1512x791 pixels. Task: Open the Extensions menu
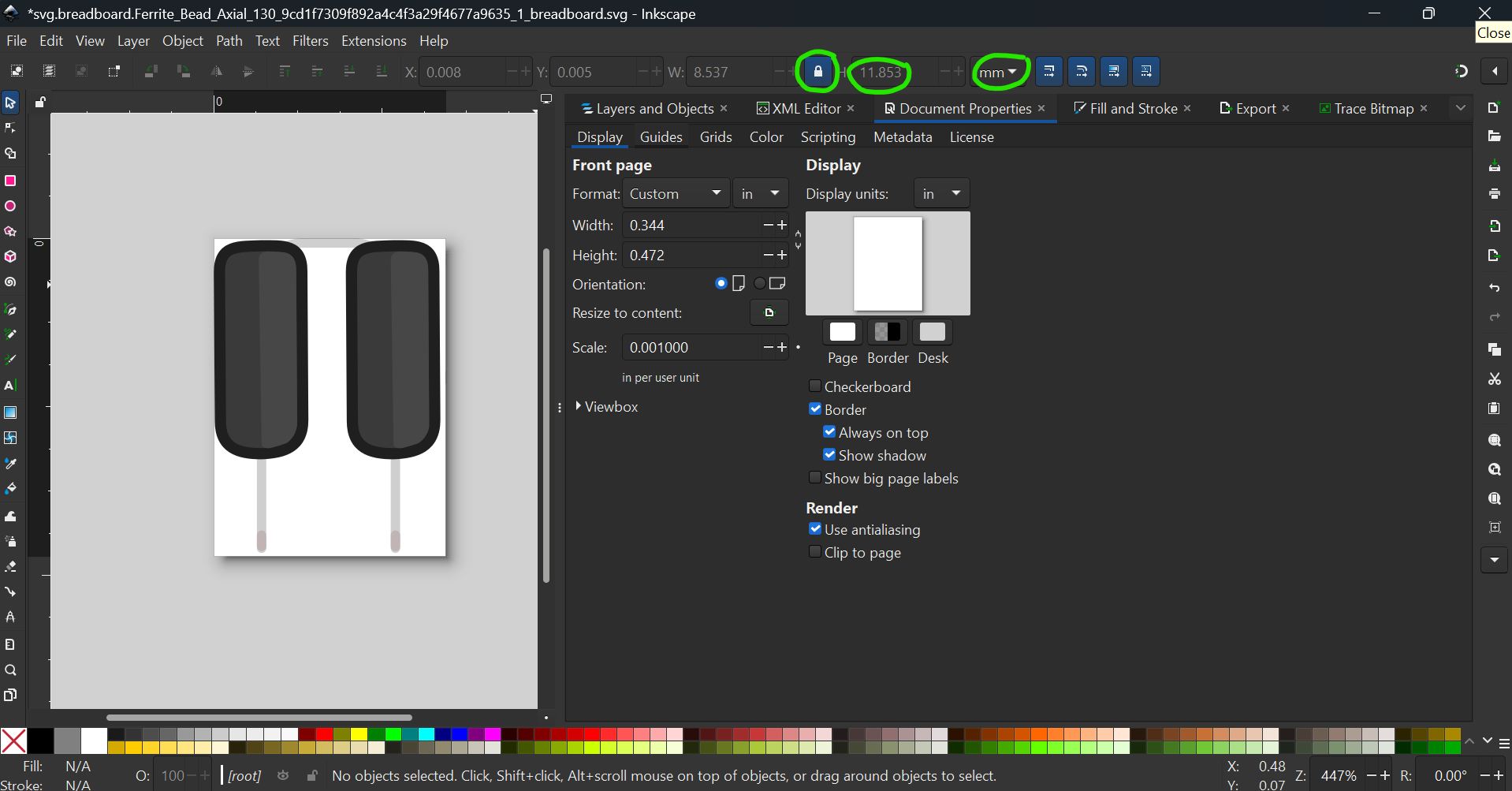pyautogui.click(x=374, y=41)
